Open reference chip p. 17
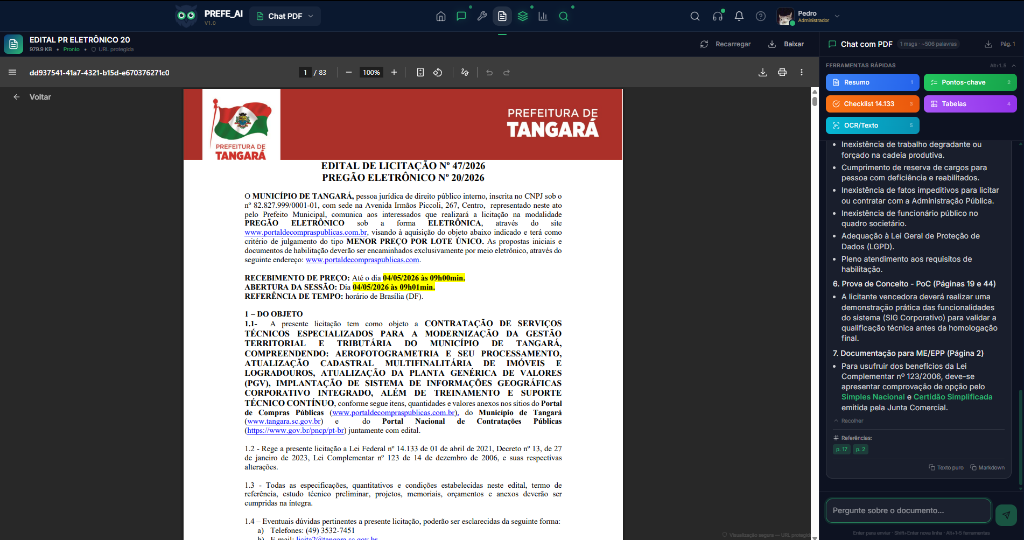Screen dimensions: 1024x540 tap(842, 449)
